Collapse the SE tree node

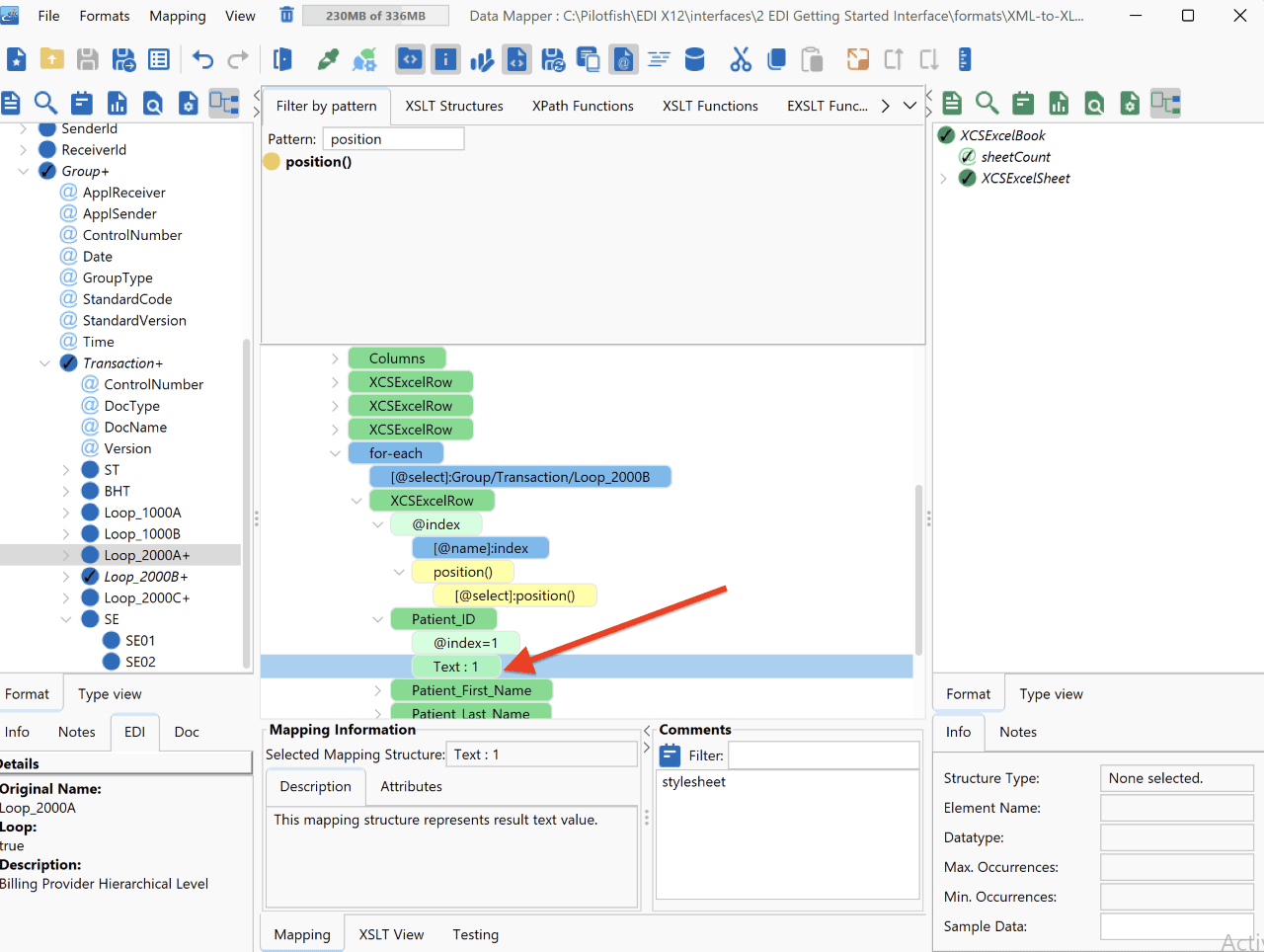pyautogui.click(x=66, y=619)
